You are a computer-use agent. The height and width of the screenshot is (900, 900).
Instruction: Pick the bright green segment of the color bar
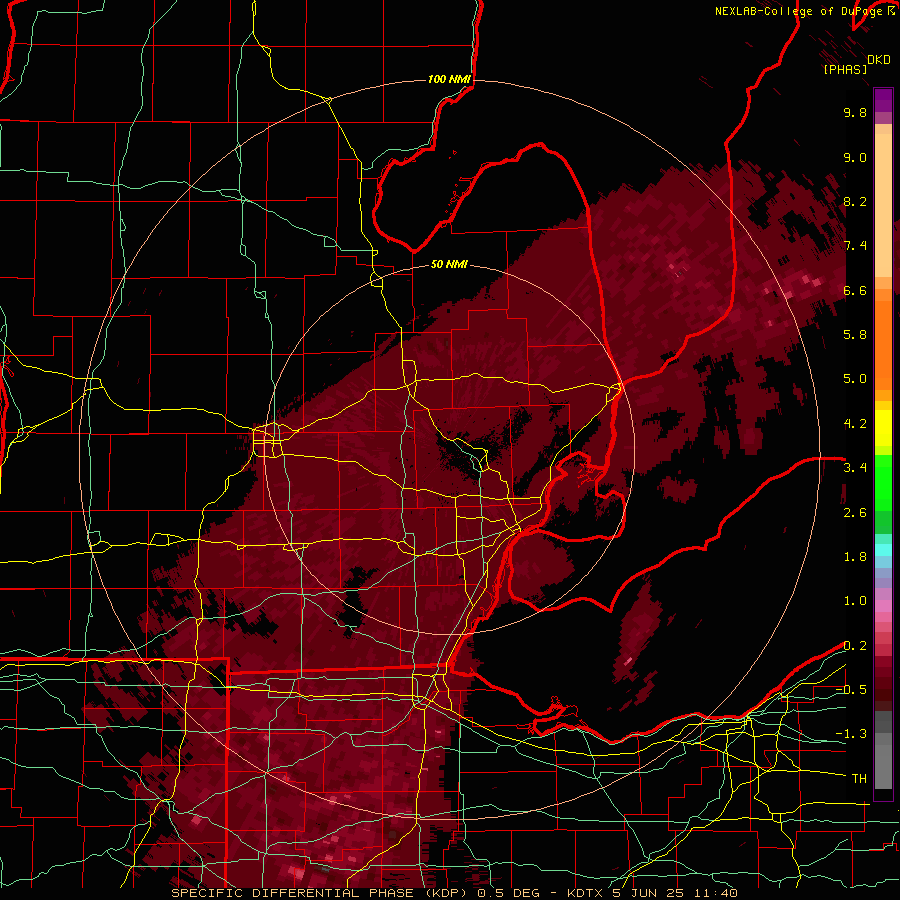coord(883,483)
